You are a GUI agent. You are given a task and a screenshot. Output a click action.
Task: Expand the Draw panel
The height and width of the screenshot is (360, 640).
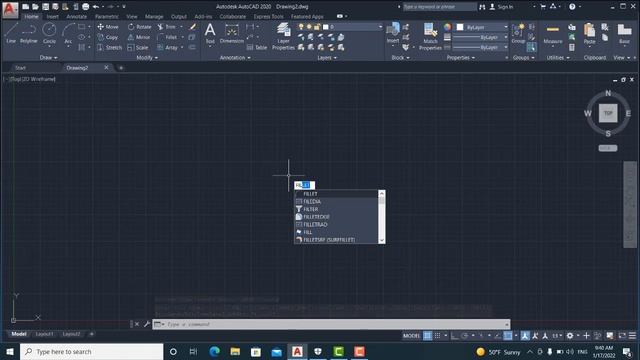(48, 58)
